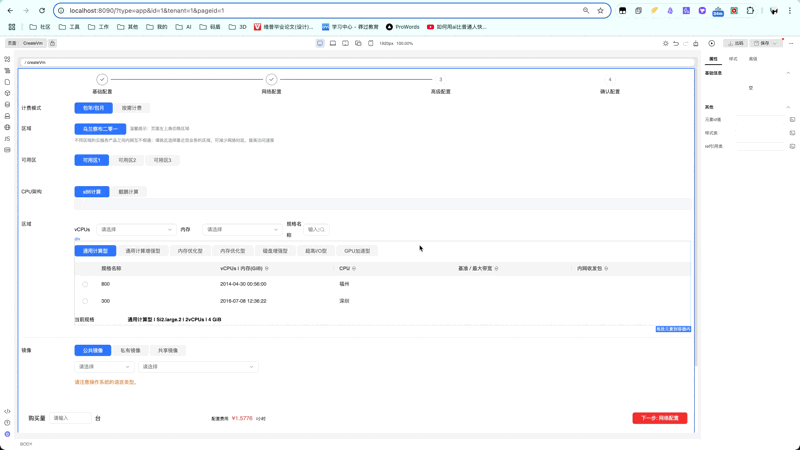Switch to the 高级 advanced tab
The width and height of the screenshot is (800, 450).
(753, 59)
